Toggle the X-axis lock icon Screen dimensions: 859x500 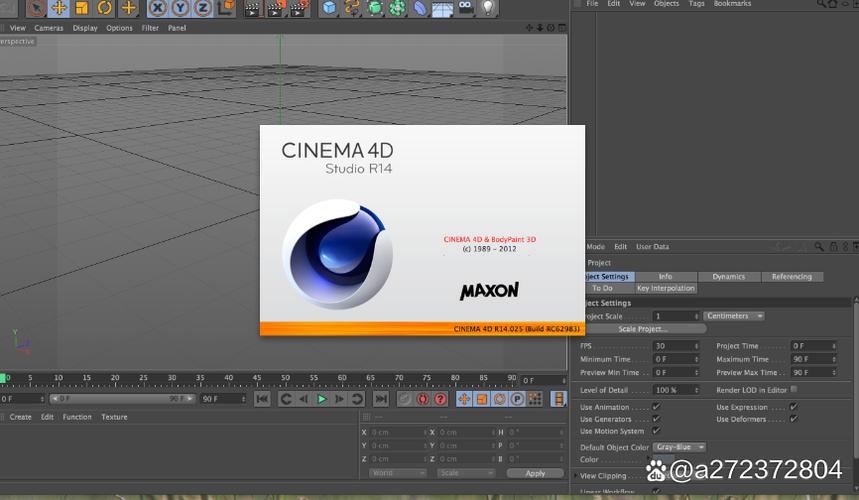point(158,8)
